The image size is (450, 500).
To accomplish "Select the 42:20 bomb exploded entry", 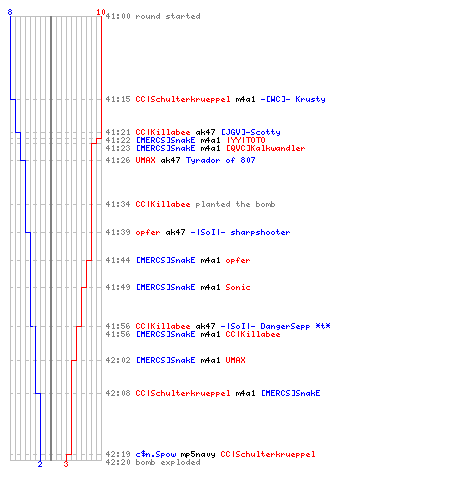I will click(153, 462).
